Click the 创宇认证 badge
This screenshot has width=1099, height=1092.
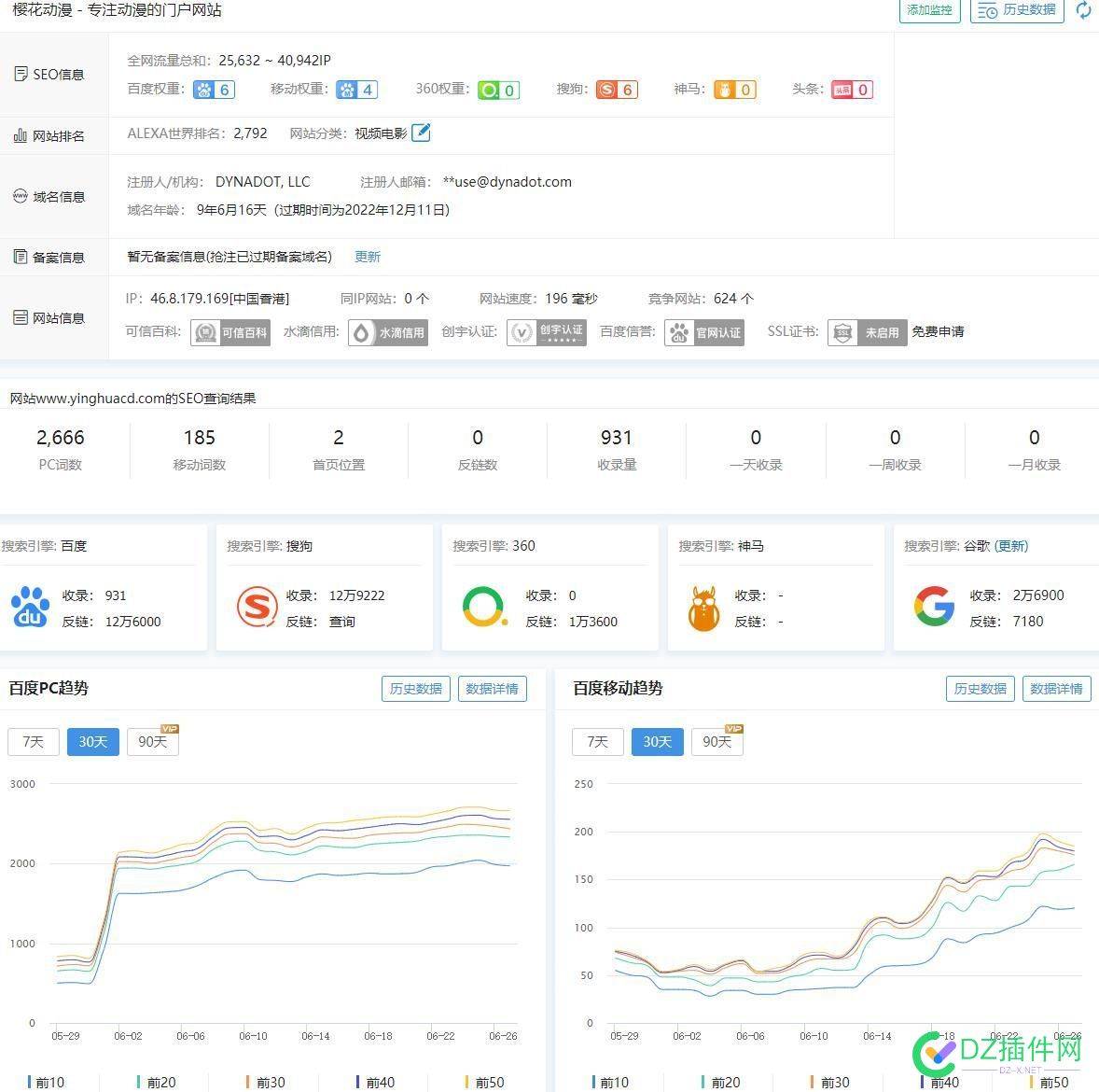tap(547, 332)
